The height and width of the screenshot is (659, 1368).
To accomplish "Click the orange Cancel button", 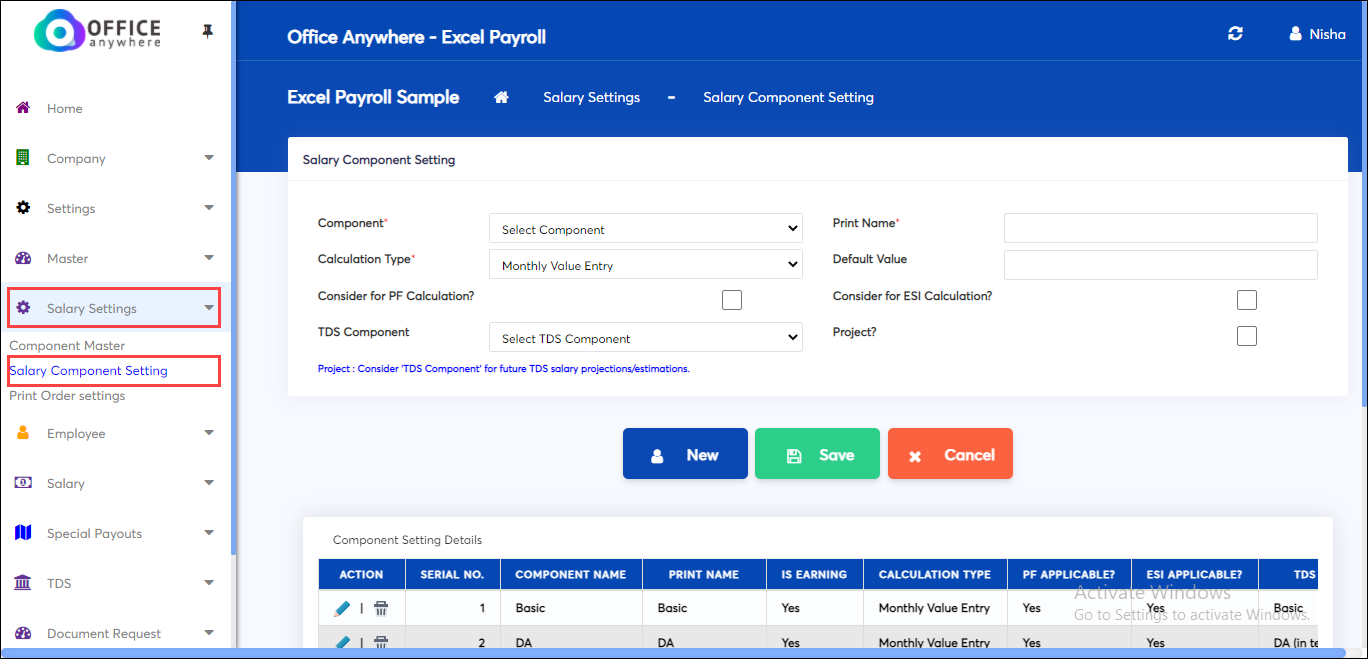I will (x=950, y=454).
